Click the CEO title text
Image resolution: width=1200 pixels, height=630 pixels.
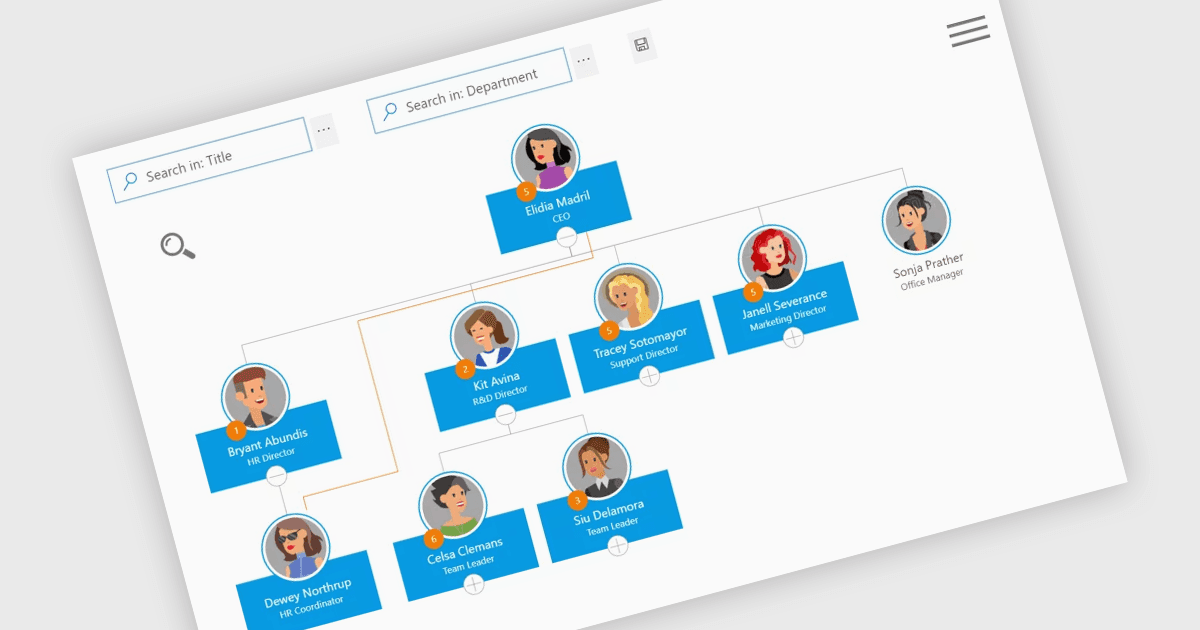coord(560,218)
